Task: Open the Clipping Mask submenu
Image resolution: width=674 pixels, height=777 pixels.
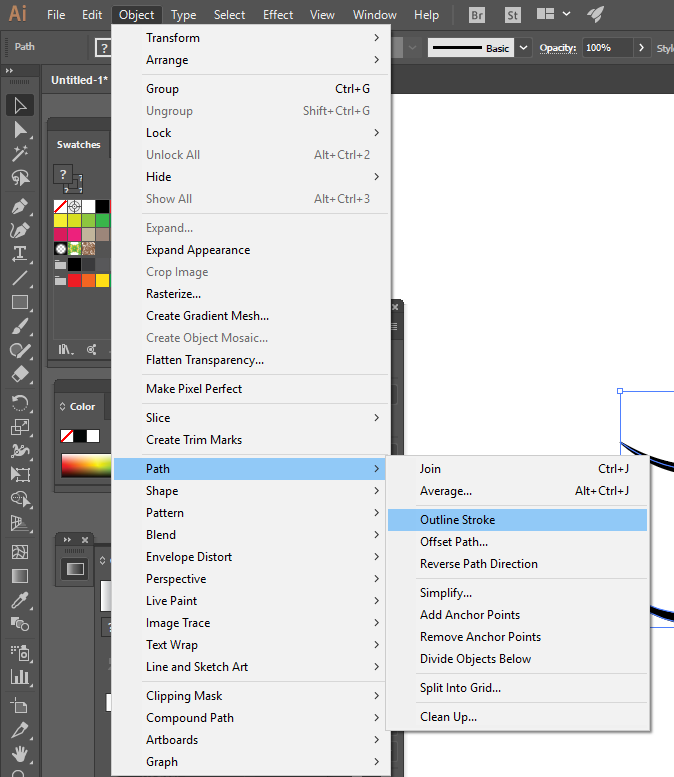Action: [x=251, y=696]
